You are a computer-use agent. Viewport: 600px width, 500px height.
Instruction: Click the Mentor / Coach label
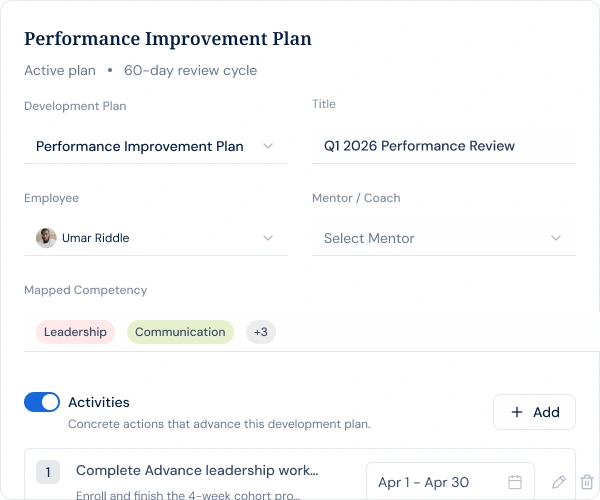pos(356,198)
